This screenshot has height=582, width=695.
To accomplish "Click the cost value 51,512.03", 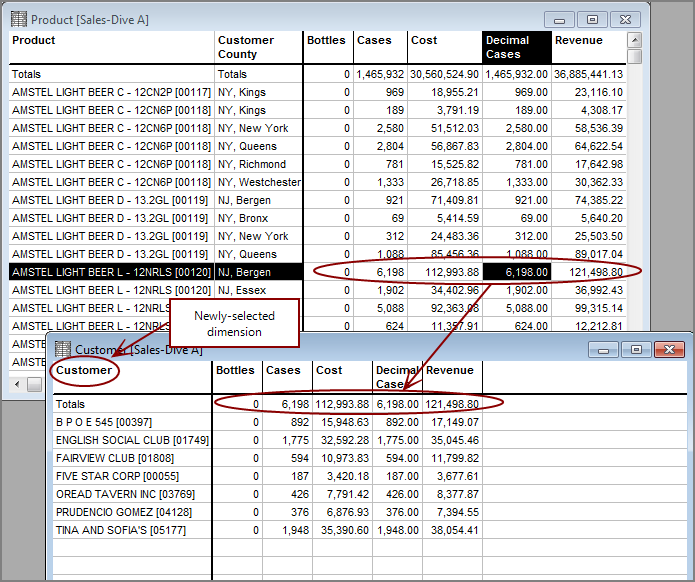I will coord(445,128).
